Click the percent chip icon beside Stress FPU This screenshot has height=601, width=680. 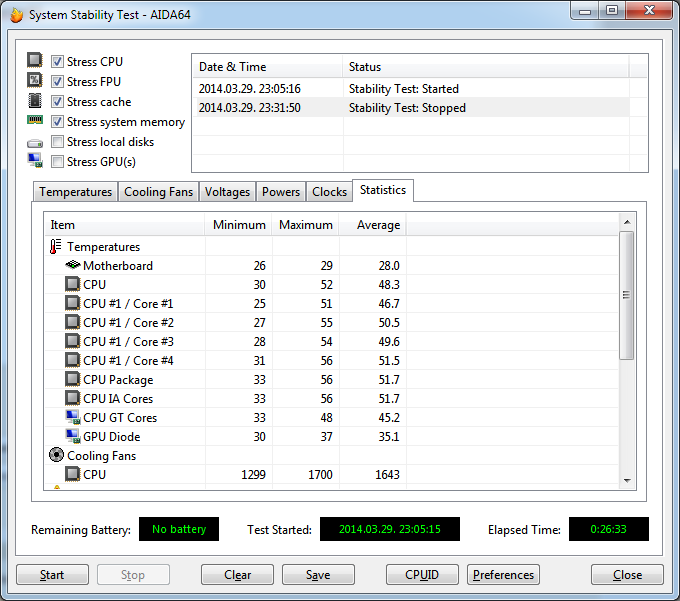pos(35,80)
